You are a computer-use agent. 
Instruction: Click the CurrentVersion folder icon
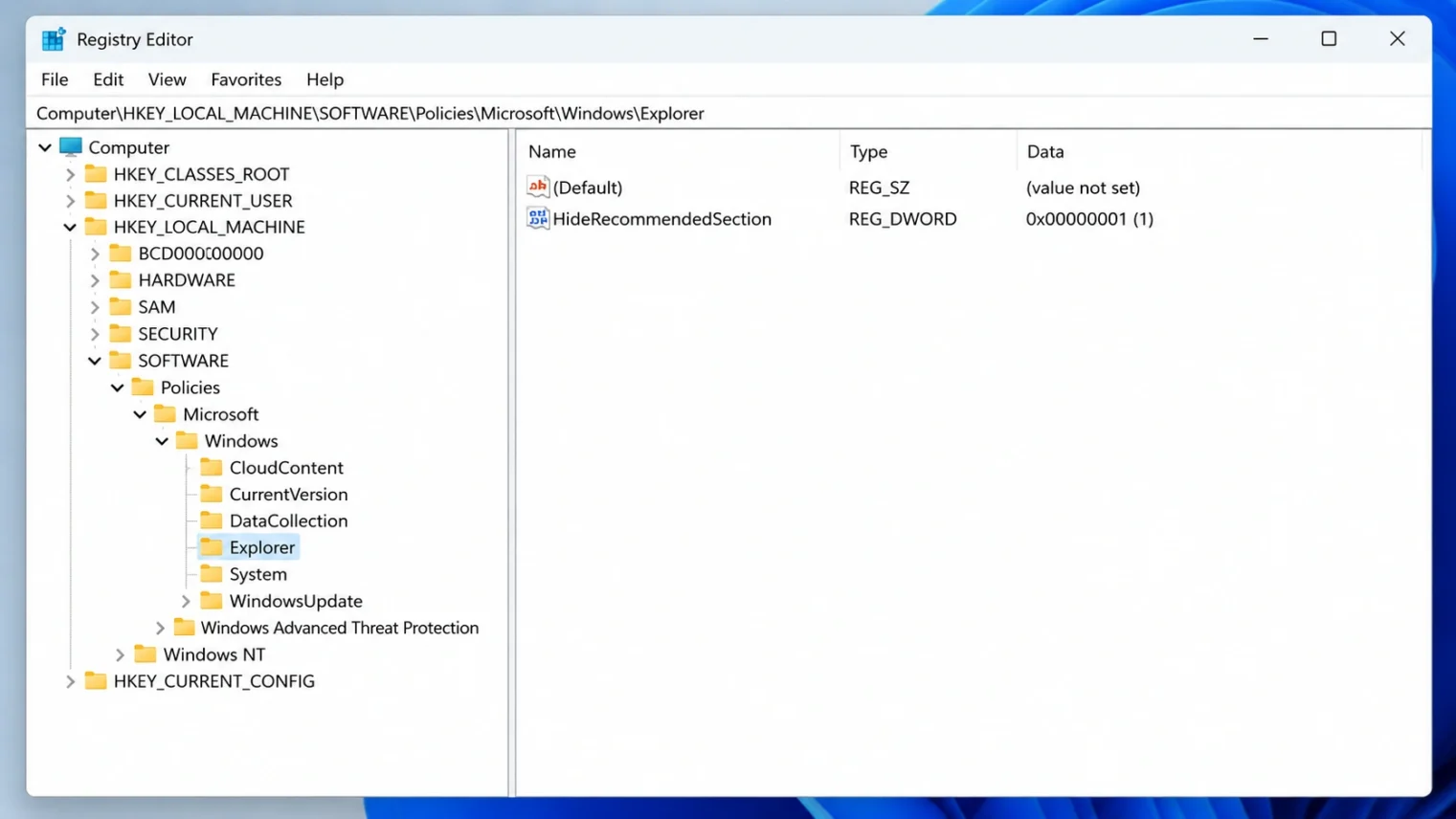click(212, 495)
